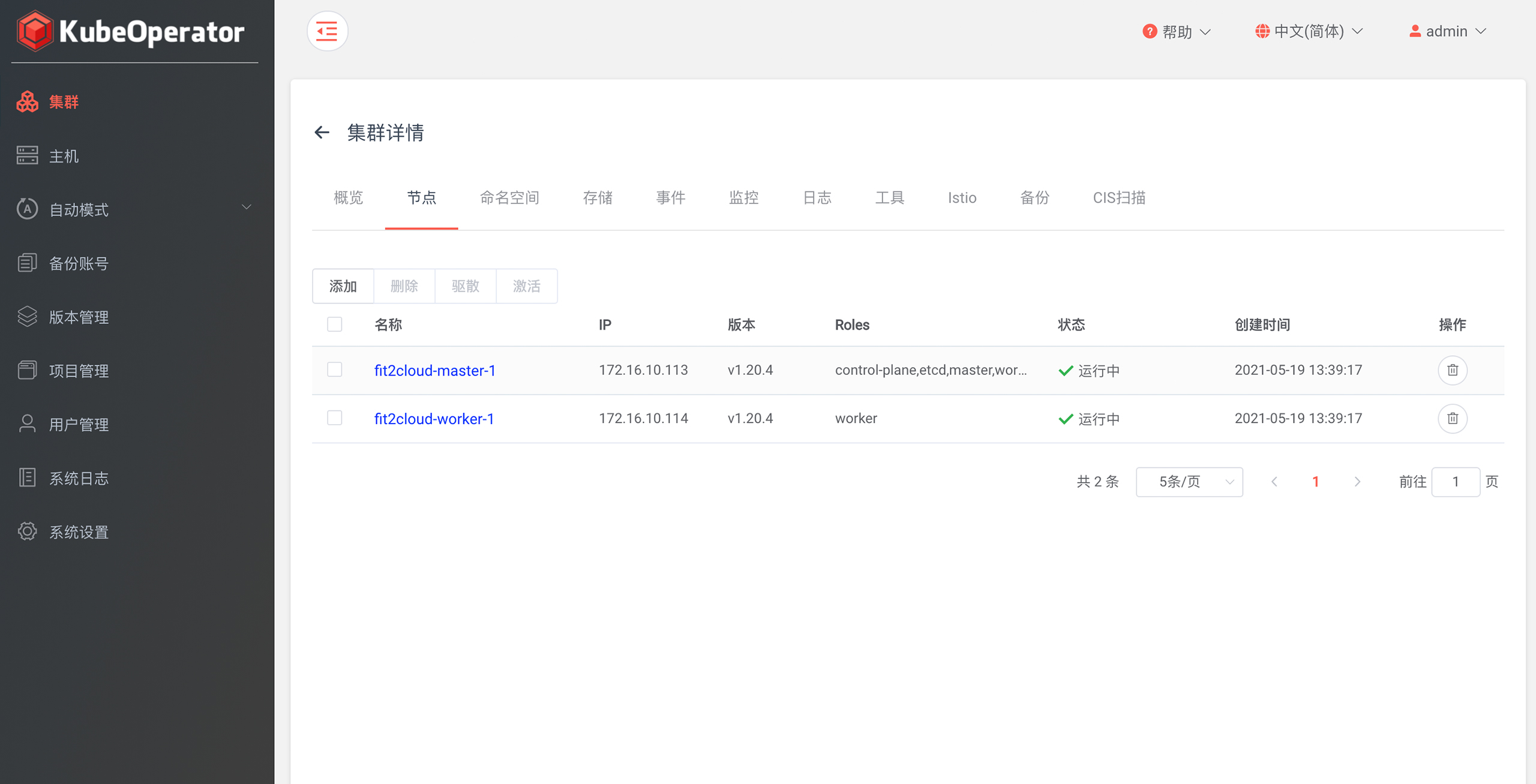
Task: Check the fit2cloud-worker-1 row checkbox
Action: (335, 417)
